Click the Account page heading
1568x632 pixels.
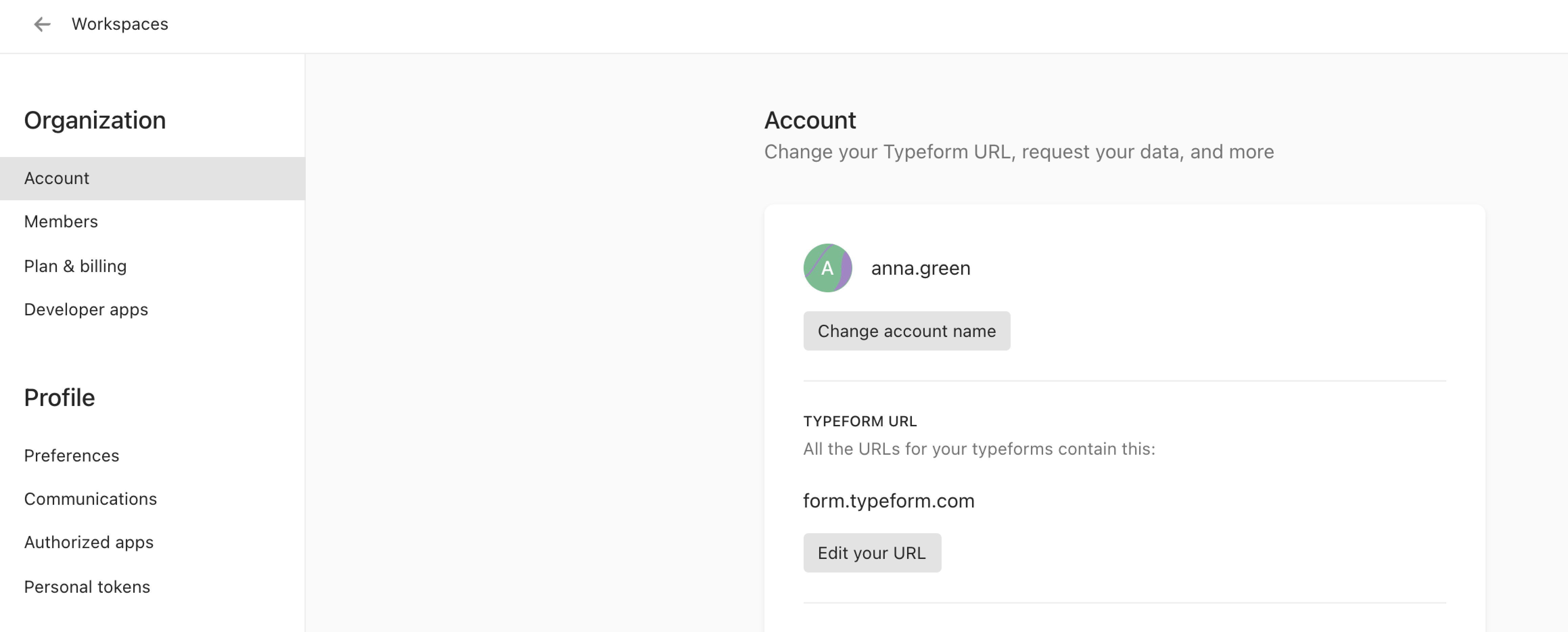coord(810,120)
